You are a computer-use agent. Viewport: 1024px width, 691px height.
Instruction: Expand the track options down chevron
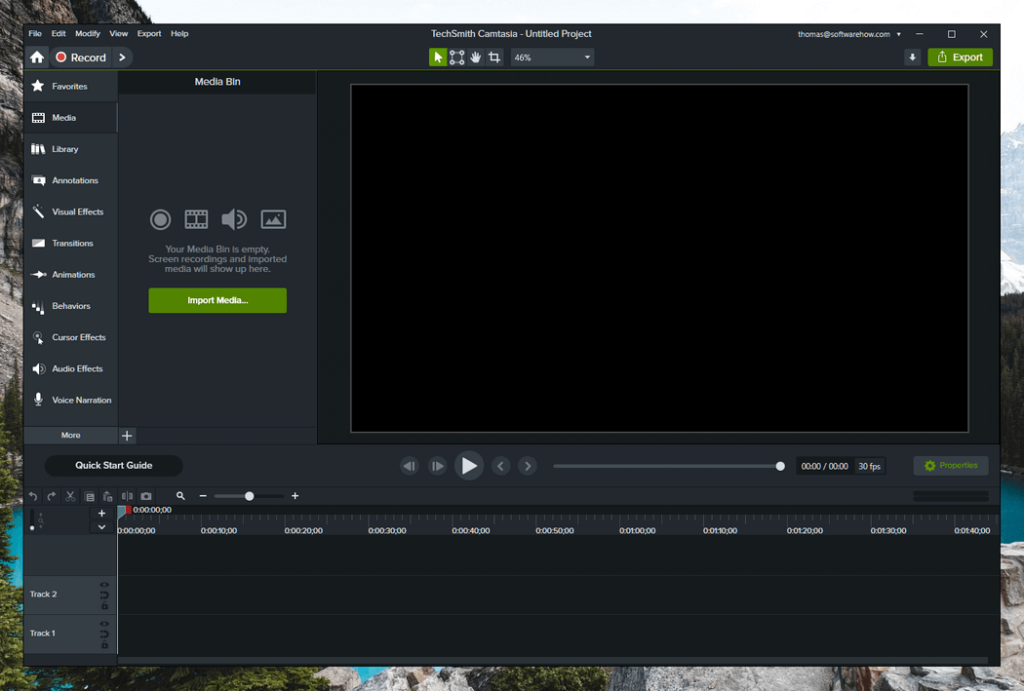coord(102,526)
